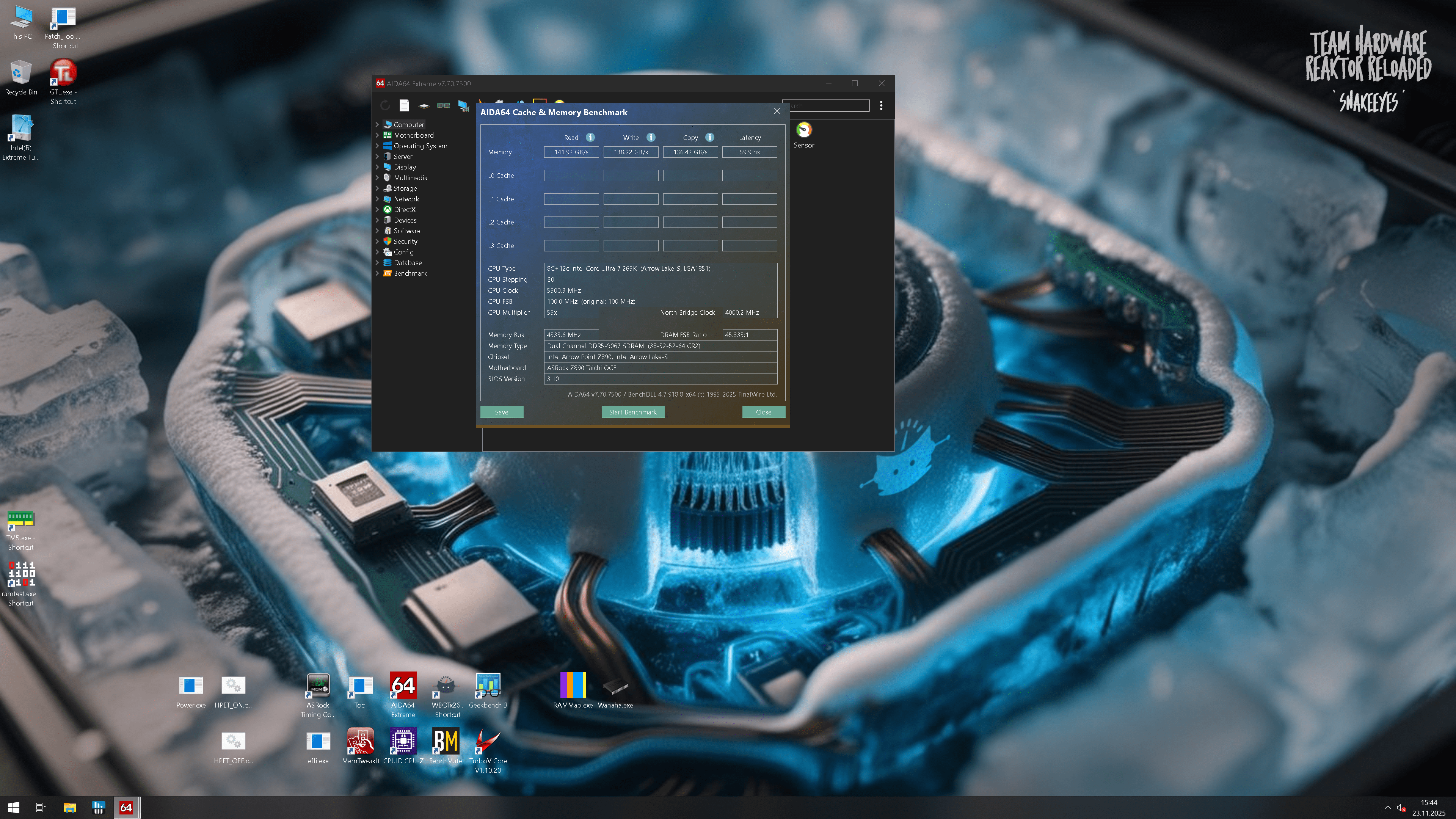
Task: Click the Save button
Action: [501, 412]
